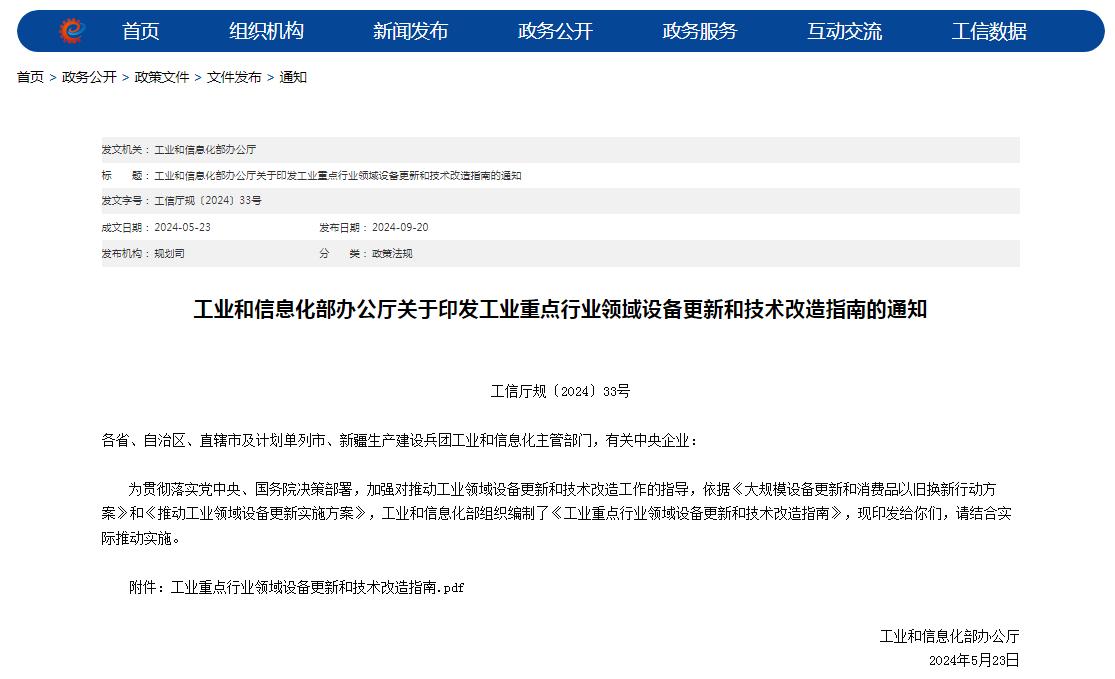Click the 发文机关 value 工业和信息化部办公厅
Viewport: 1115px width, 679px height.
[206, 149]
